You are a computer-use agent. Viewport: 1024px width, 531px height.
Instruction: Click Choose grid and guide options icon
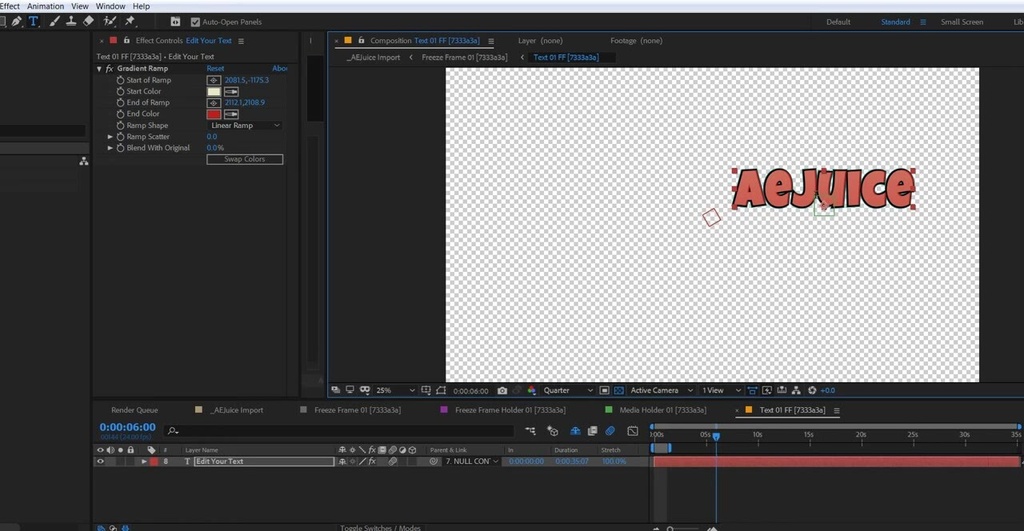426,391
